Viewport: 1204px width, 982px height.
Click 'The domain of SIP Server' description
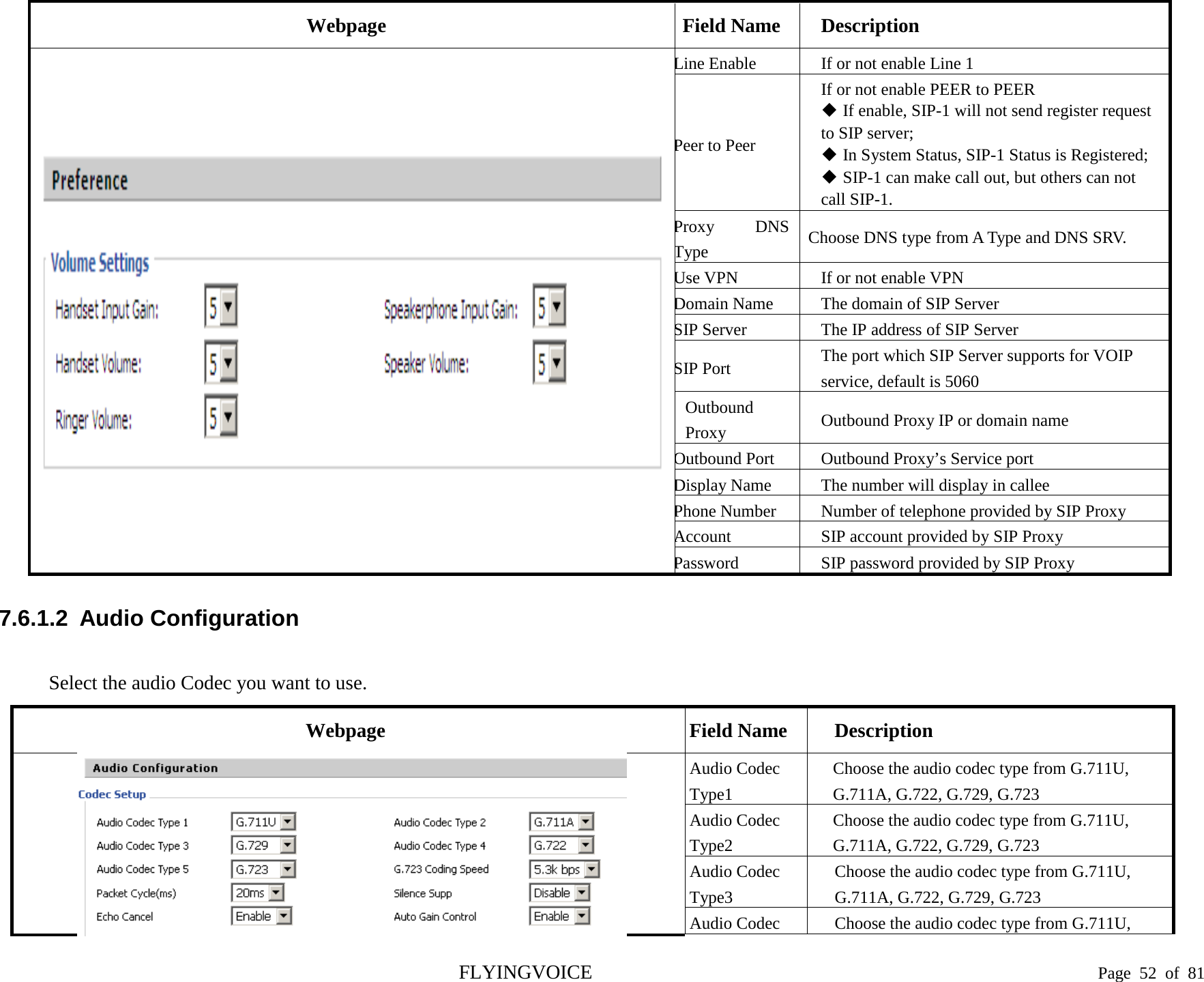click(910, 303)
